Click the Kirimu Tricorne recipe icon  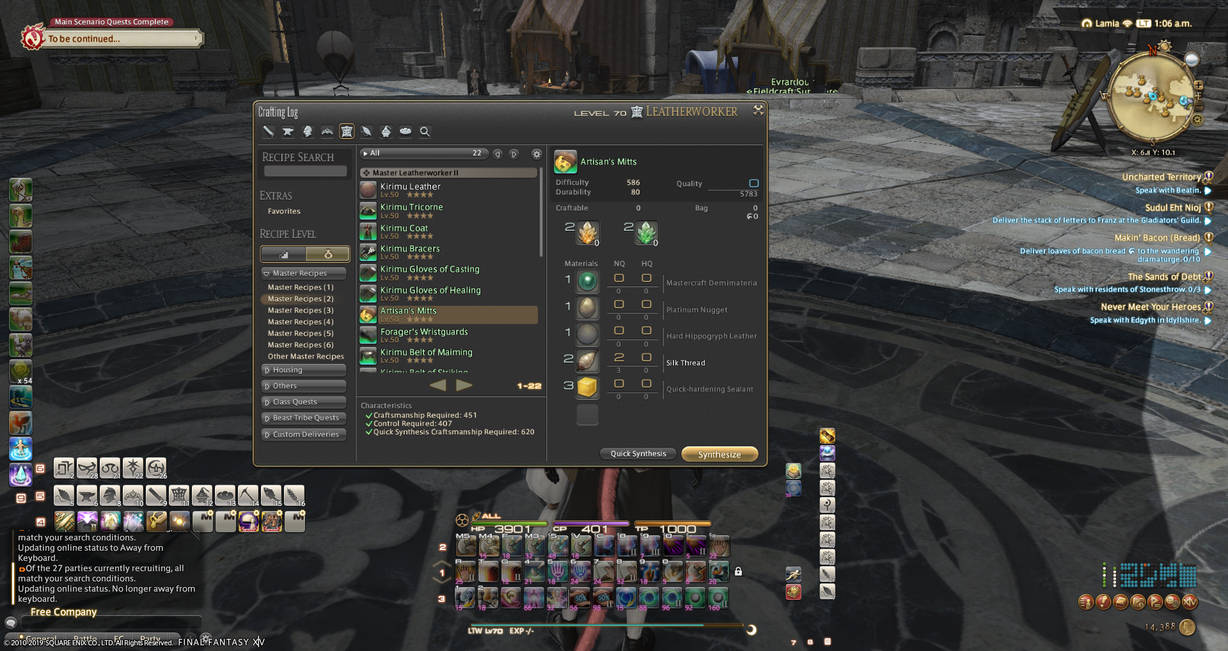(369, 210)
